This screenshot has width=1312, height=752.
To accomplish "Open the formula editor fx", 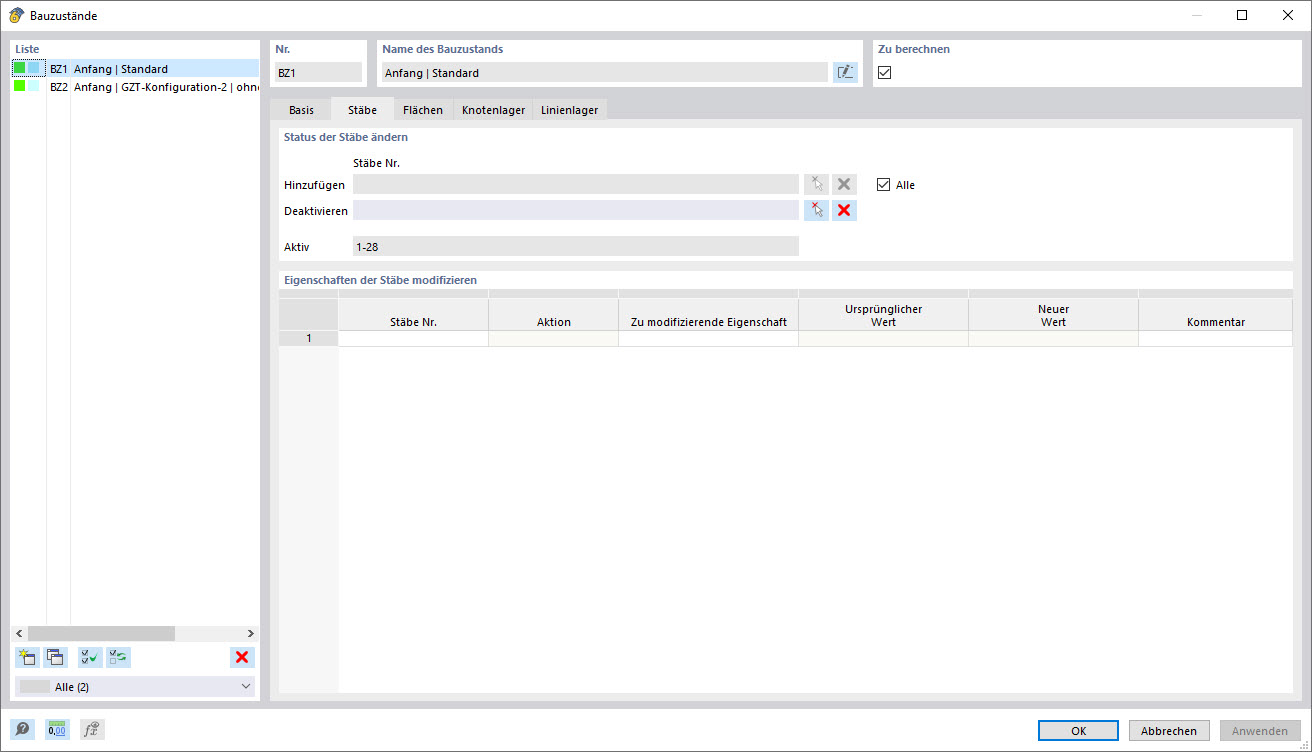I will tap(91, 729).
